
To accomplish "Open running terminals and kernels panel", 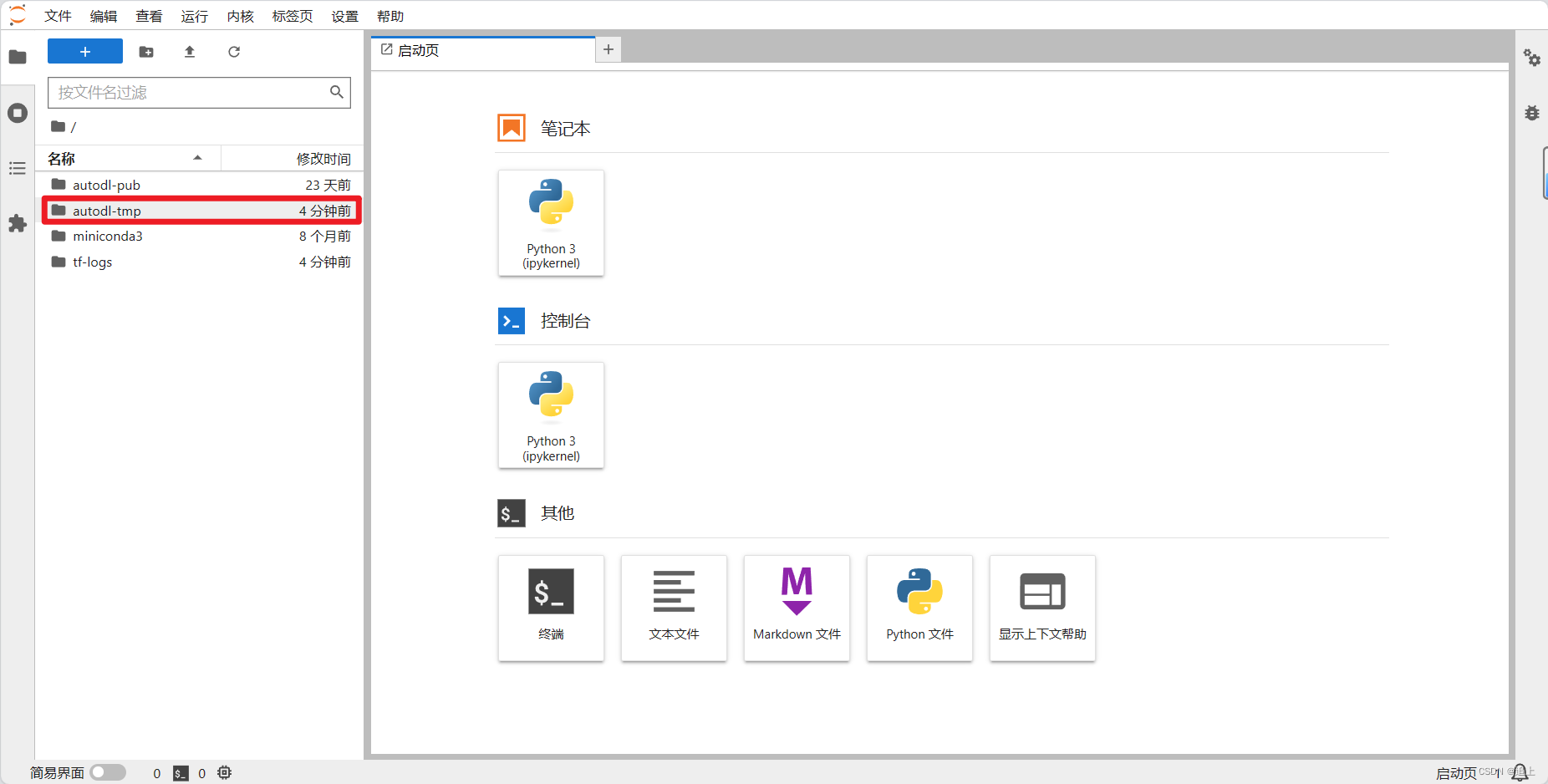I will tap(18, 113).
